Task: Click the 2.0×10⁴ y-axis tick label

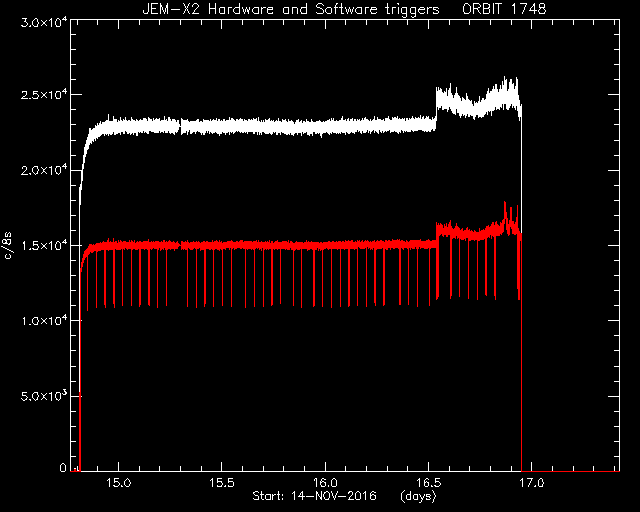Action: 44,170
